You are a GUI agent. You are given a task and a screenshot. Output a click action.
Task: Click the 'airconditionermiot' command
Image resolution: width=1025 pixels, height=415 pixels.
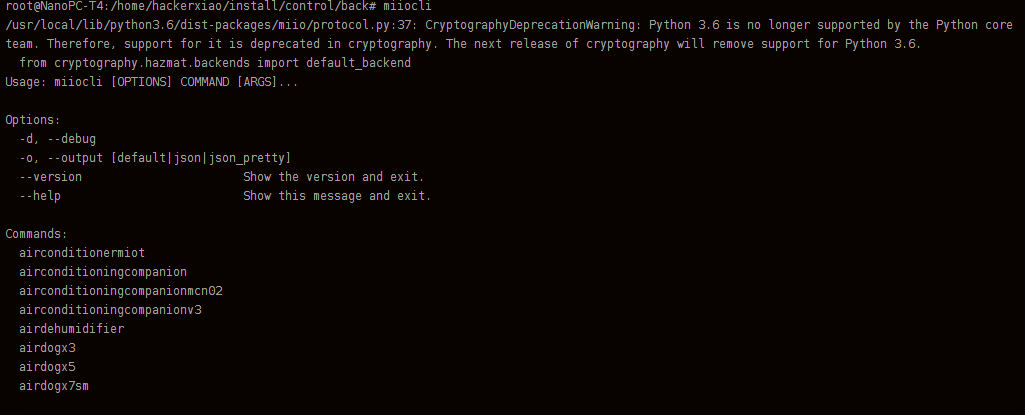pos(82,253)
